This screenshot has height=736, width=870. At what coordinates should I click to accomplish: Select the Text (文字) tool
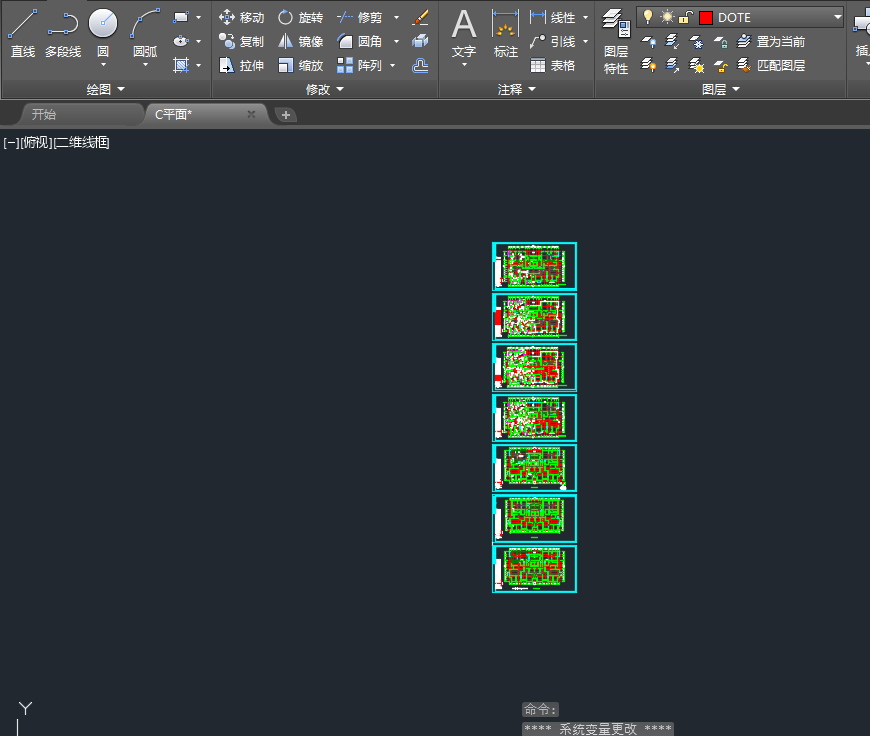pos(464,32)
